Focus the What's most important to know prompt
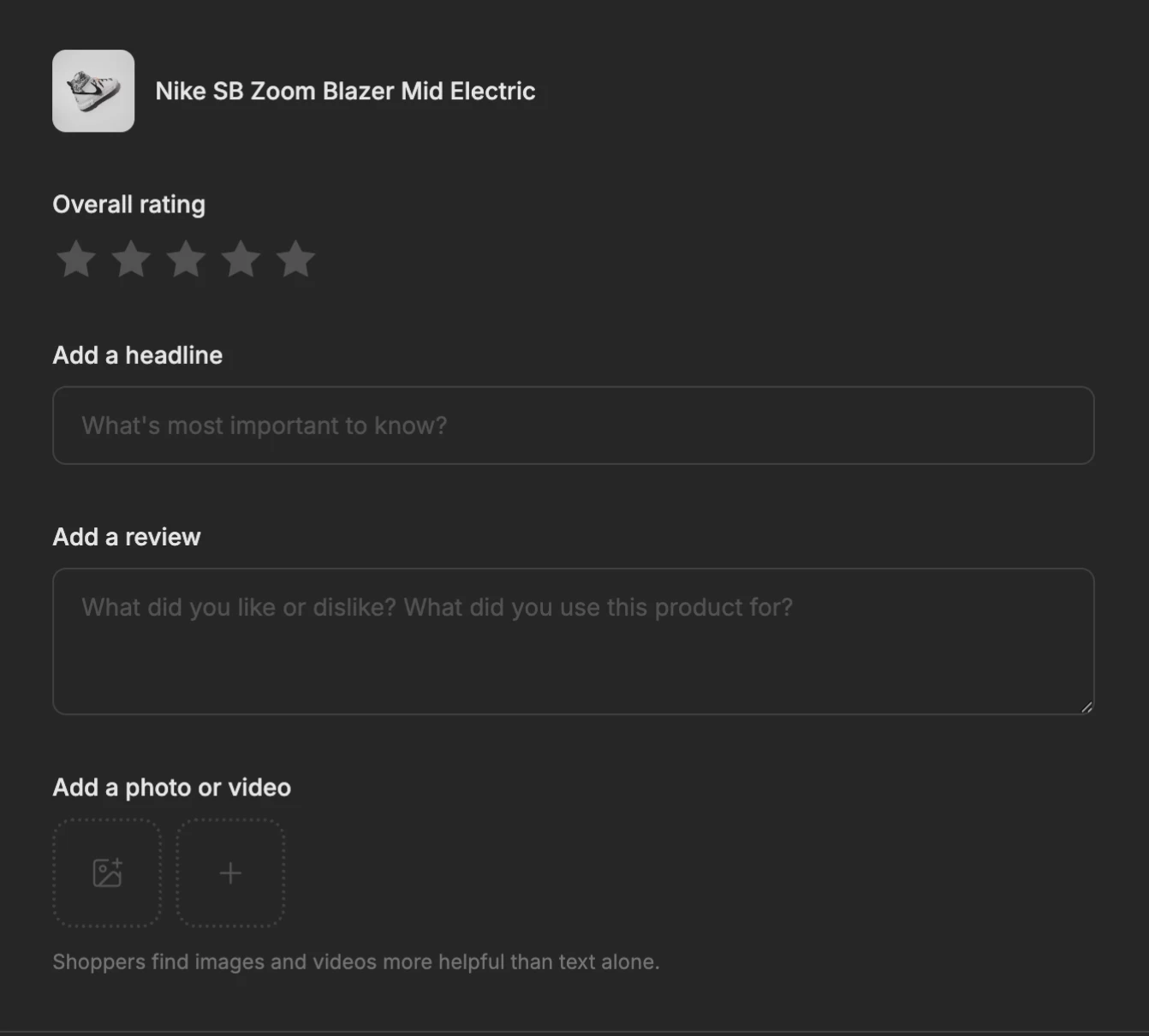 coord(574,425)
